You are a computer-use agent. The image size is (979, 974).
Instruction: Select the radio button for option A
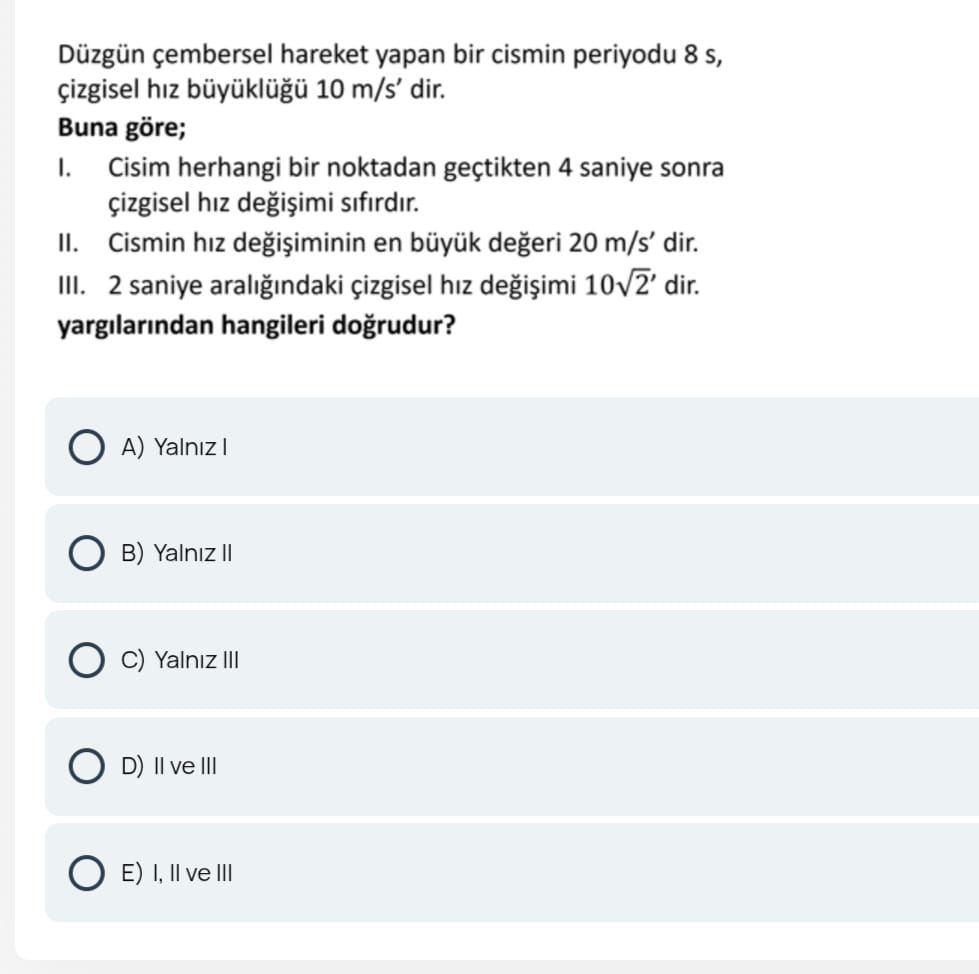click(87, 448)
